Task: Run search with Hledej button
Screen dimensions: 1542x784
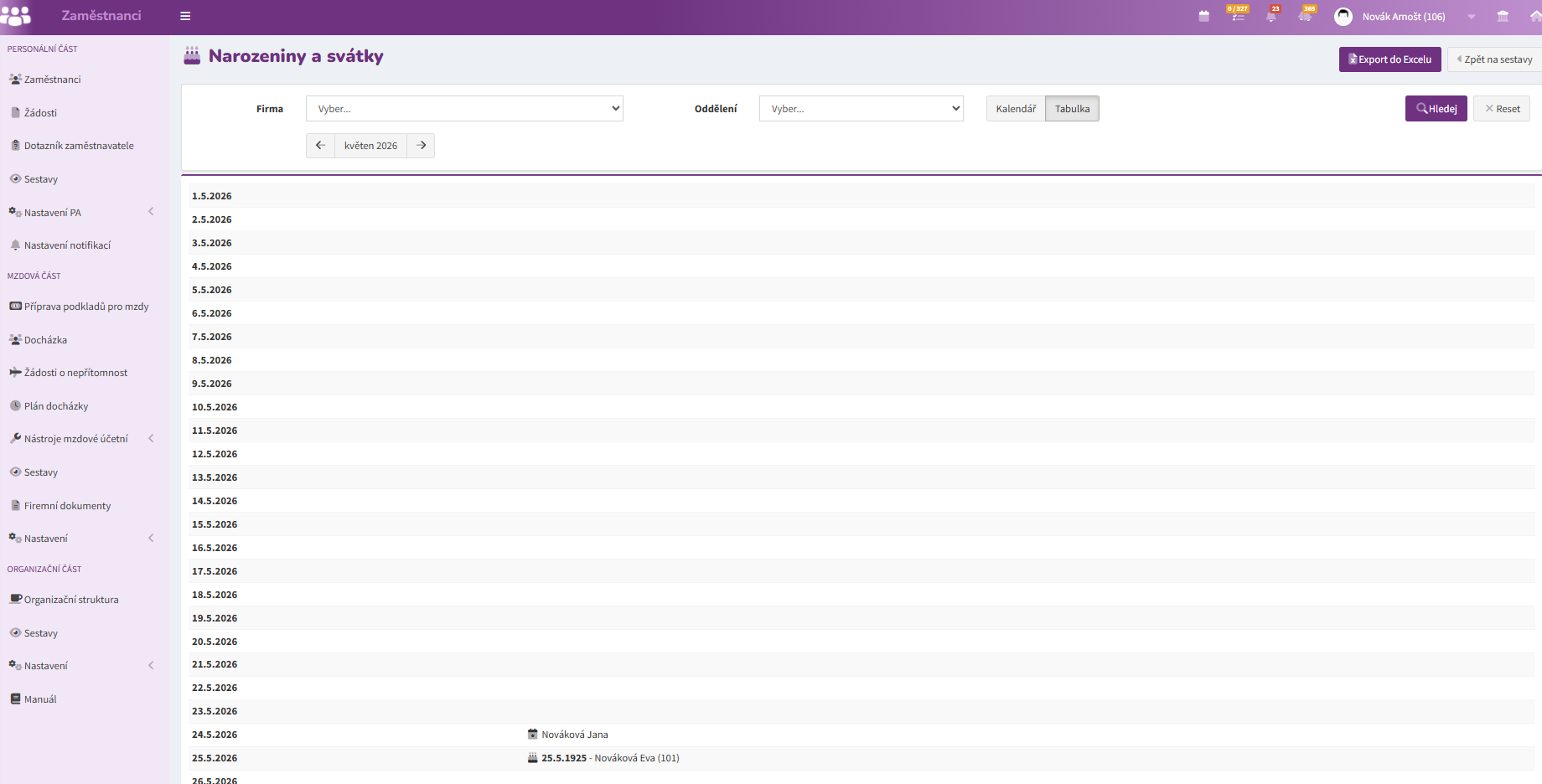Action: click(x=1436, y=109)
